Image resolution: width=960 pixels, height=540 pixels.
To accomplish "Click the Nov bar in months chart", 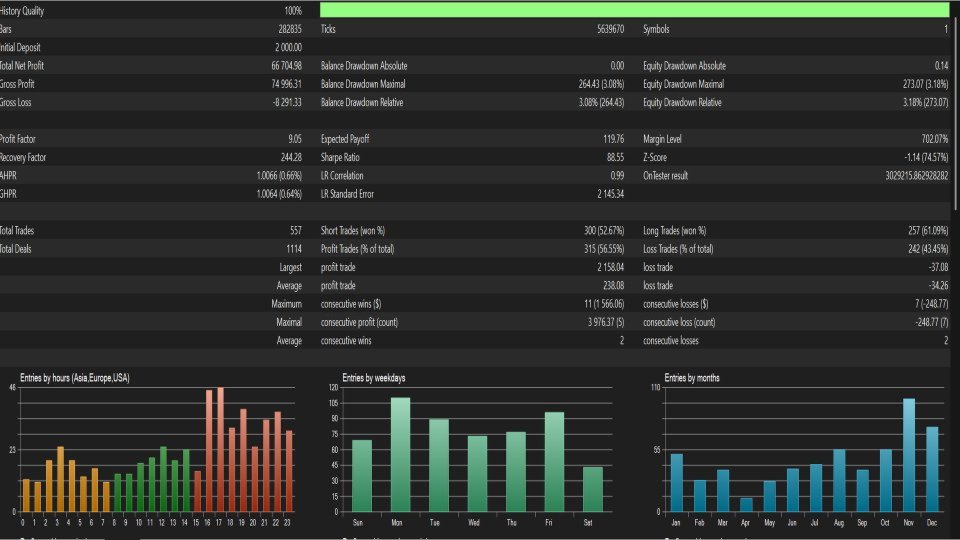I will 909,456.
